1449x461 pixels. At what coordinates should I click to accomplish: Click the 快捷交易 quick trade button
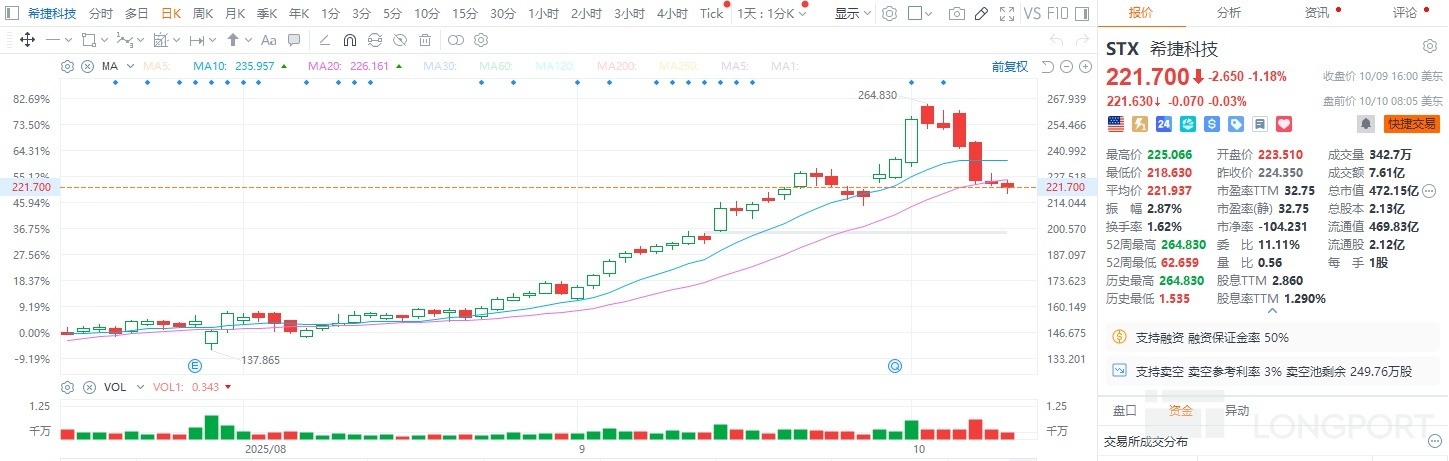pyautogui.click(x=1411, y=124)
